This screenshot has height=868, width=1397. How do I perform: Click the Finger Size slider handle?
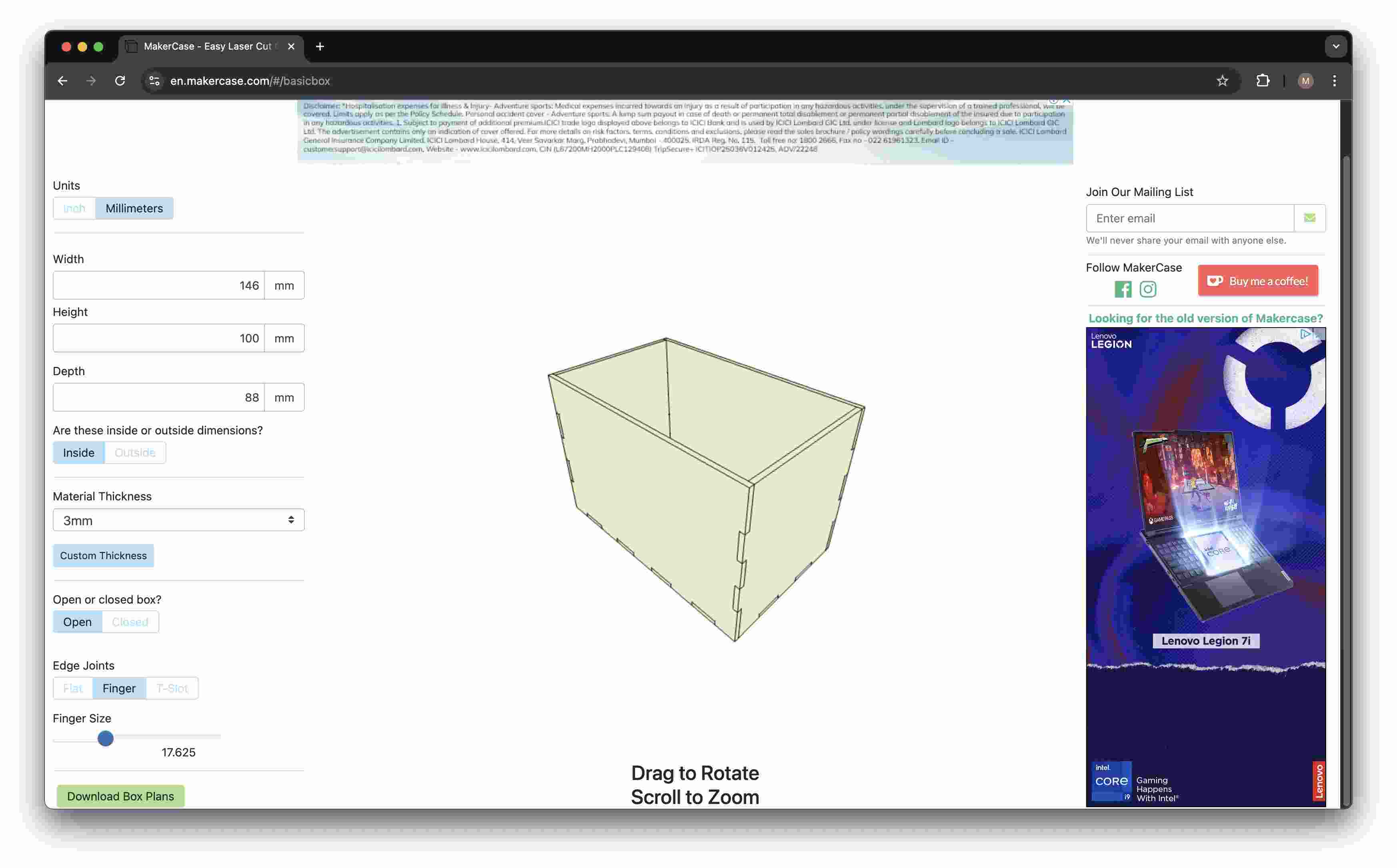click(x=105, y=738)
